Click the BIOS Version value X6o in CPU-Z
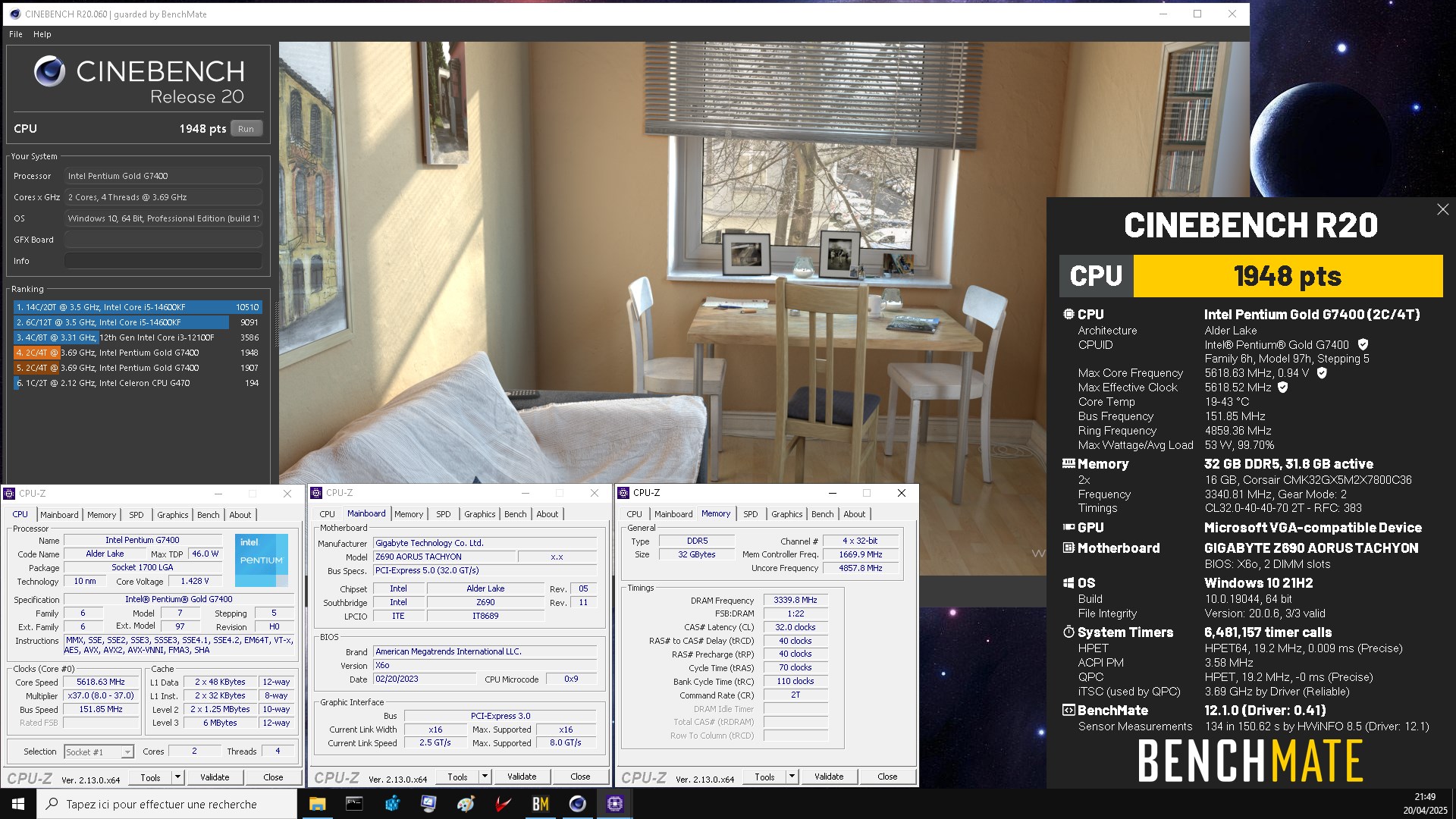Screen dimensions: 1456x819 coord(485,665)
